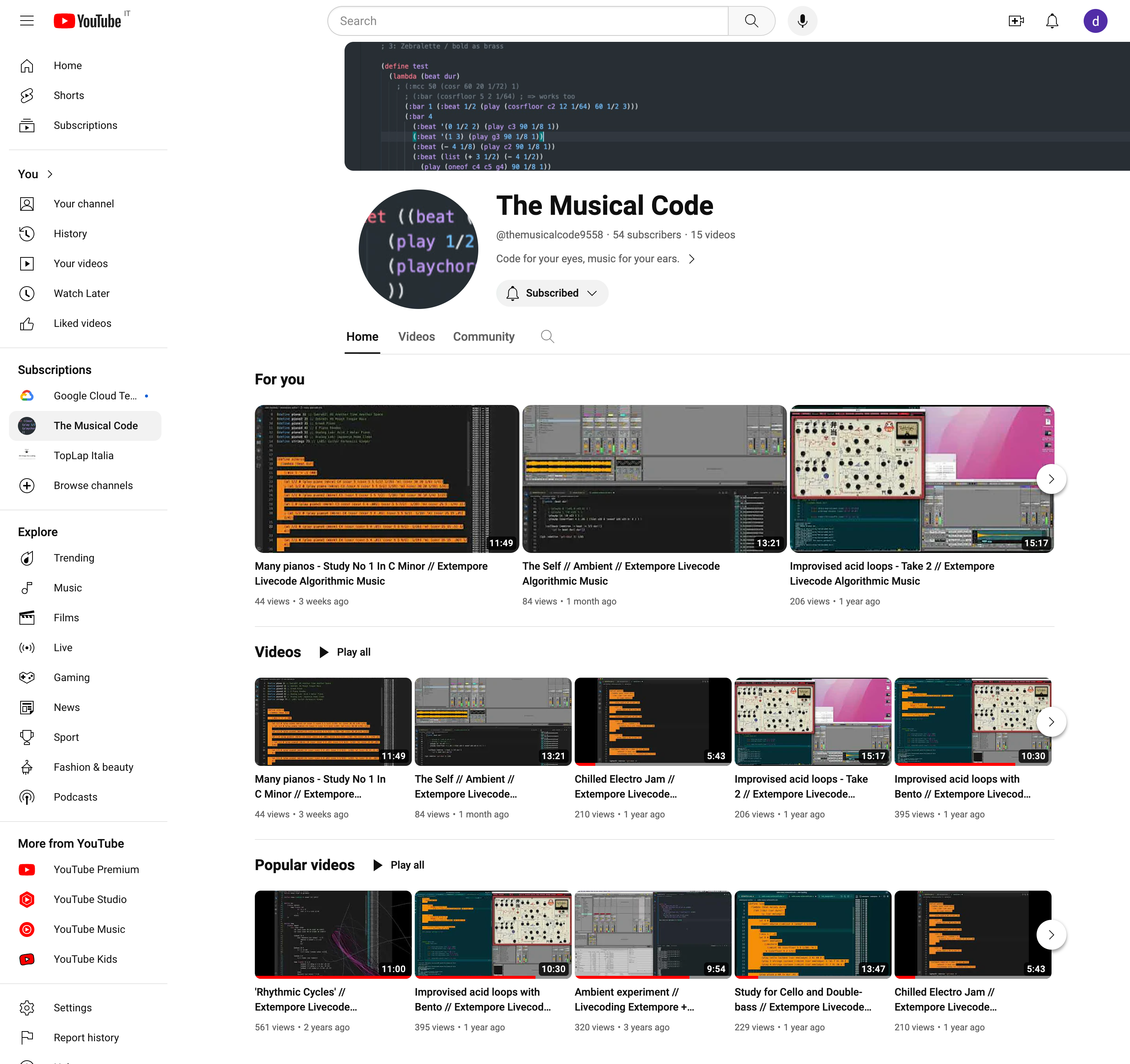
Task: Open Study for Cello and Double-bass title
Action: coord(803,999)
